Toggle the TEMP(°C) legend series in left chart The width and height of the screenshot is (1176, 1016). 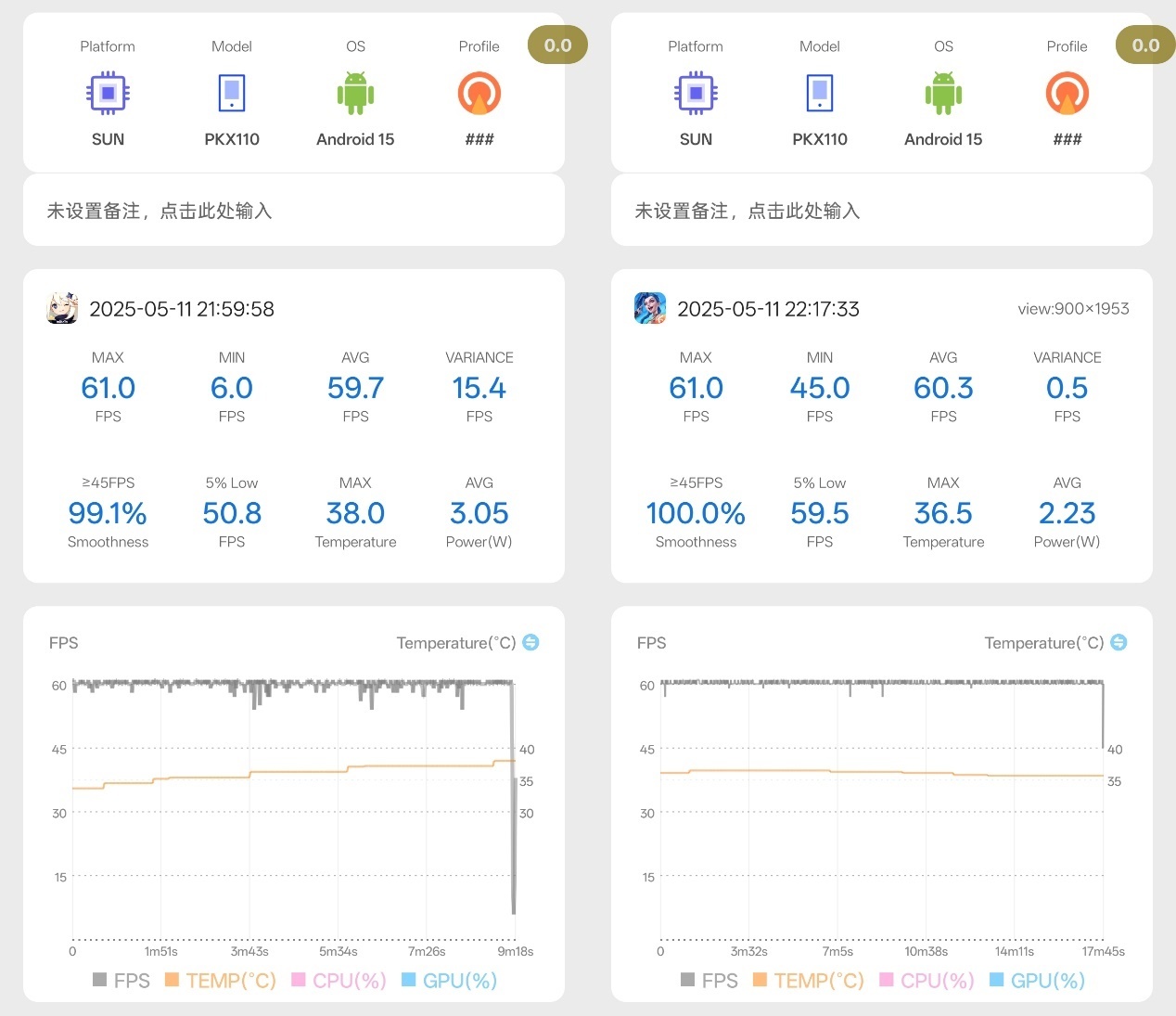pos(221,981)
